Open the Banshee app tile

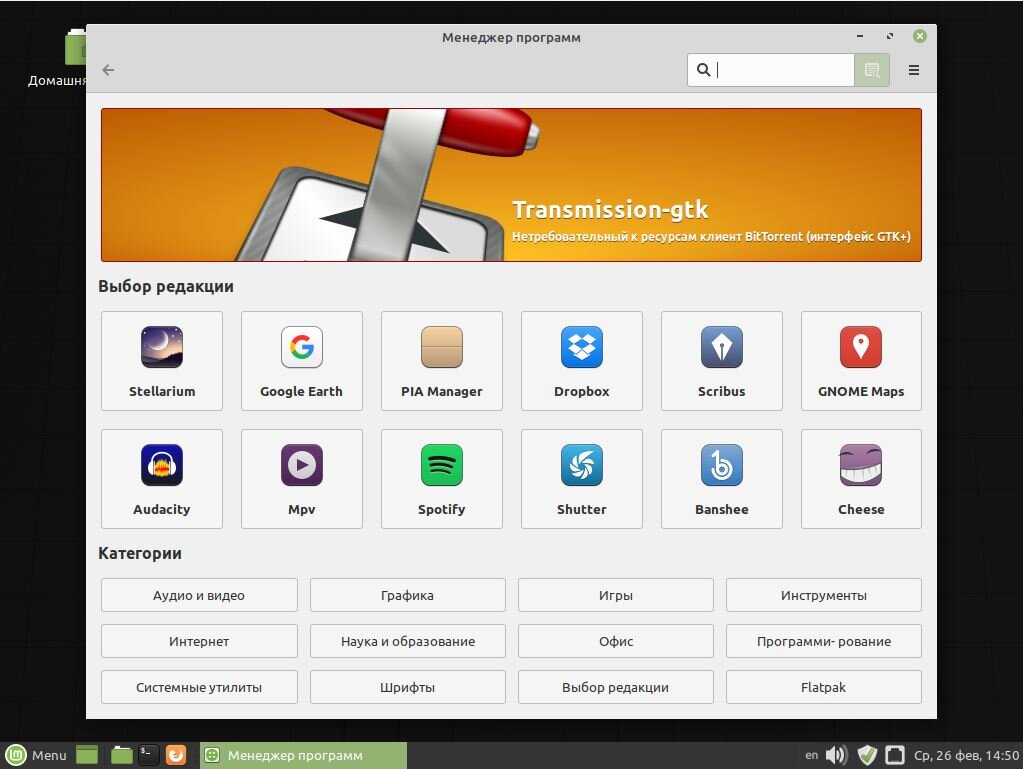point(722,479)
